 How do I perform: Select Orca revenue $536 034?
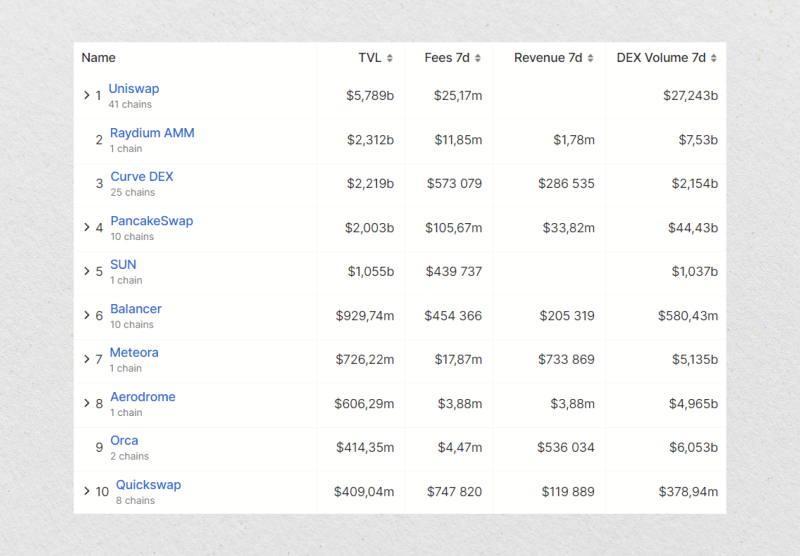(x=566, y=447)
